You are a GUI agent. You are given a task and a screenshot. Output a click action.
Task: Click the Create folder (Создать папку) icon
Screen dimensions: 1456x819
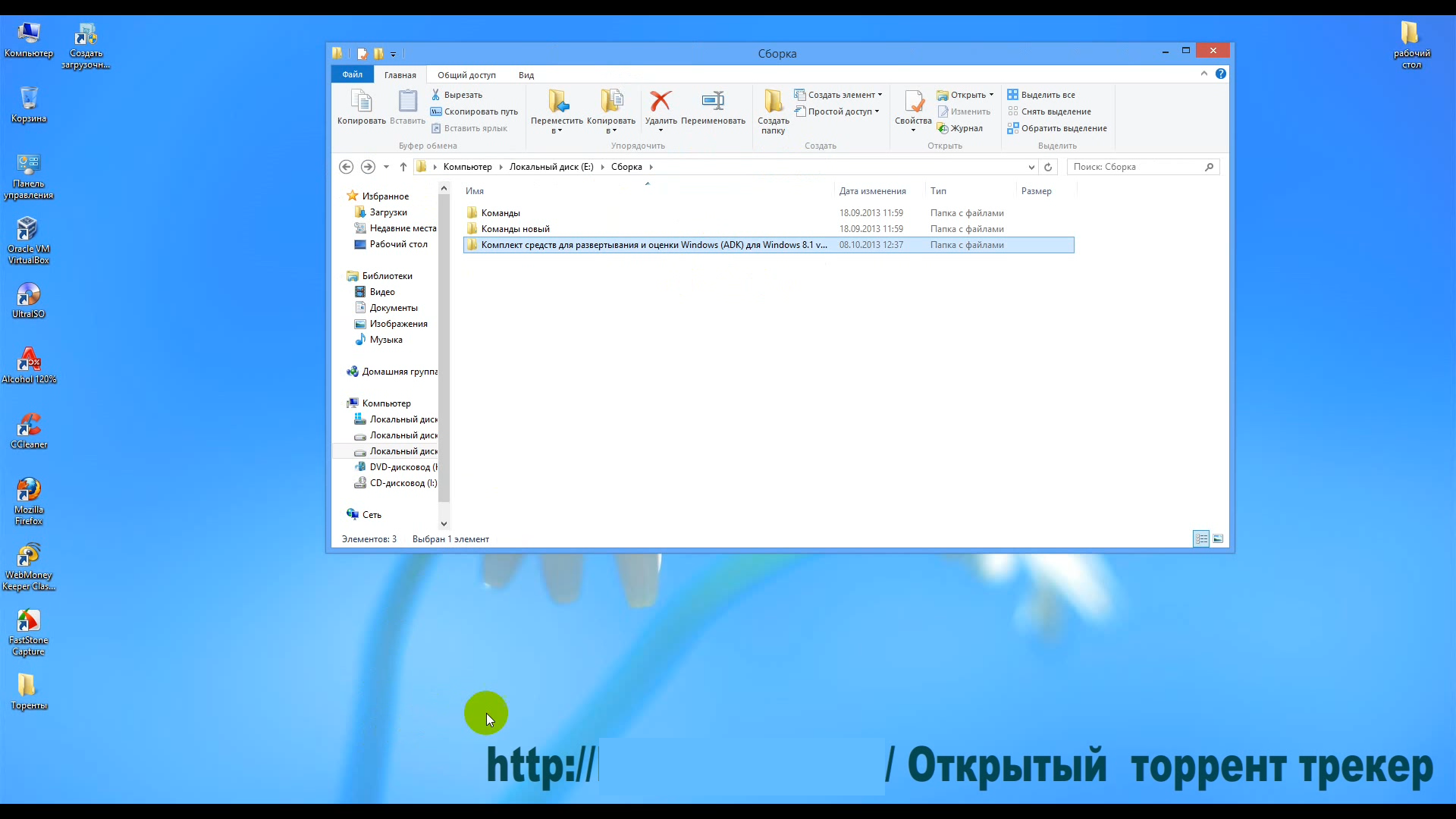tap(773, 102)
